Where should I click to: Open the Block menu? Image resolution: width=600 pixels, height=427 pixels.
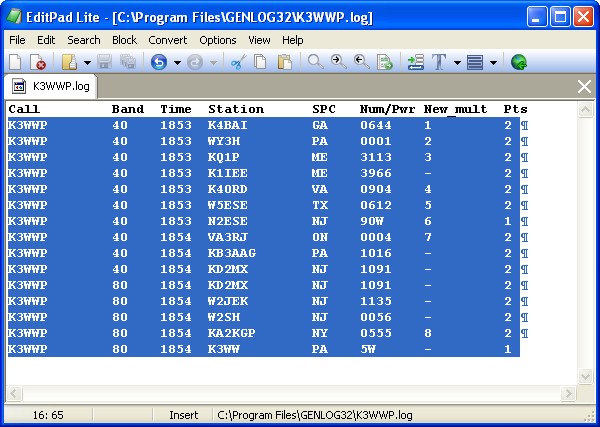tap(124, 40)
